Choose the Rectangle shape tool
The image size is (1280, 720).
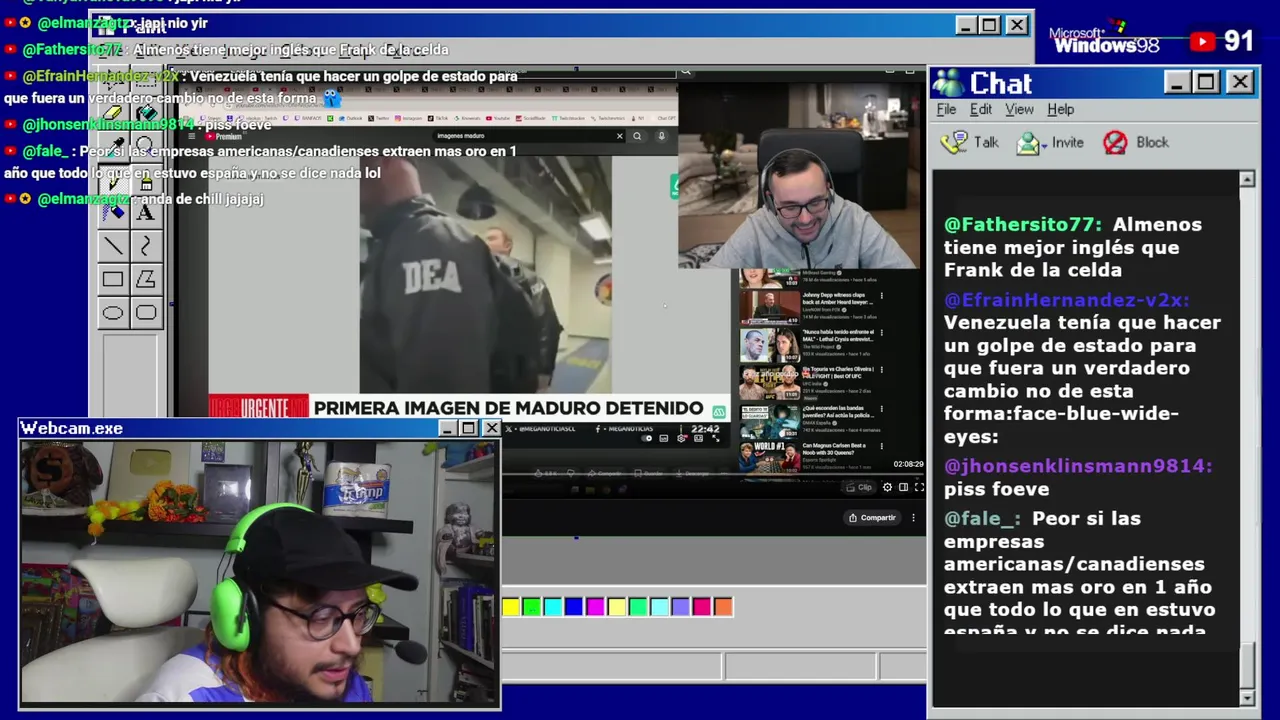click(114, 279)
